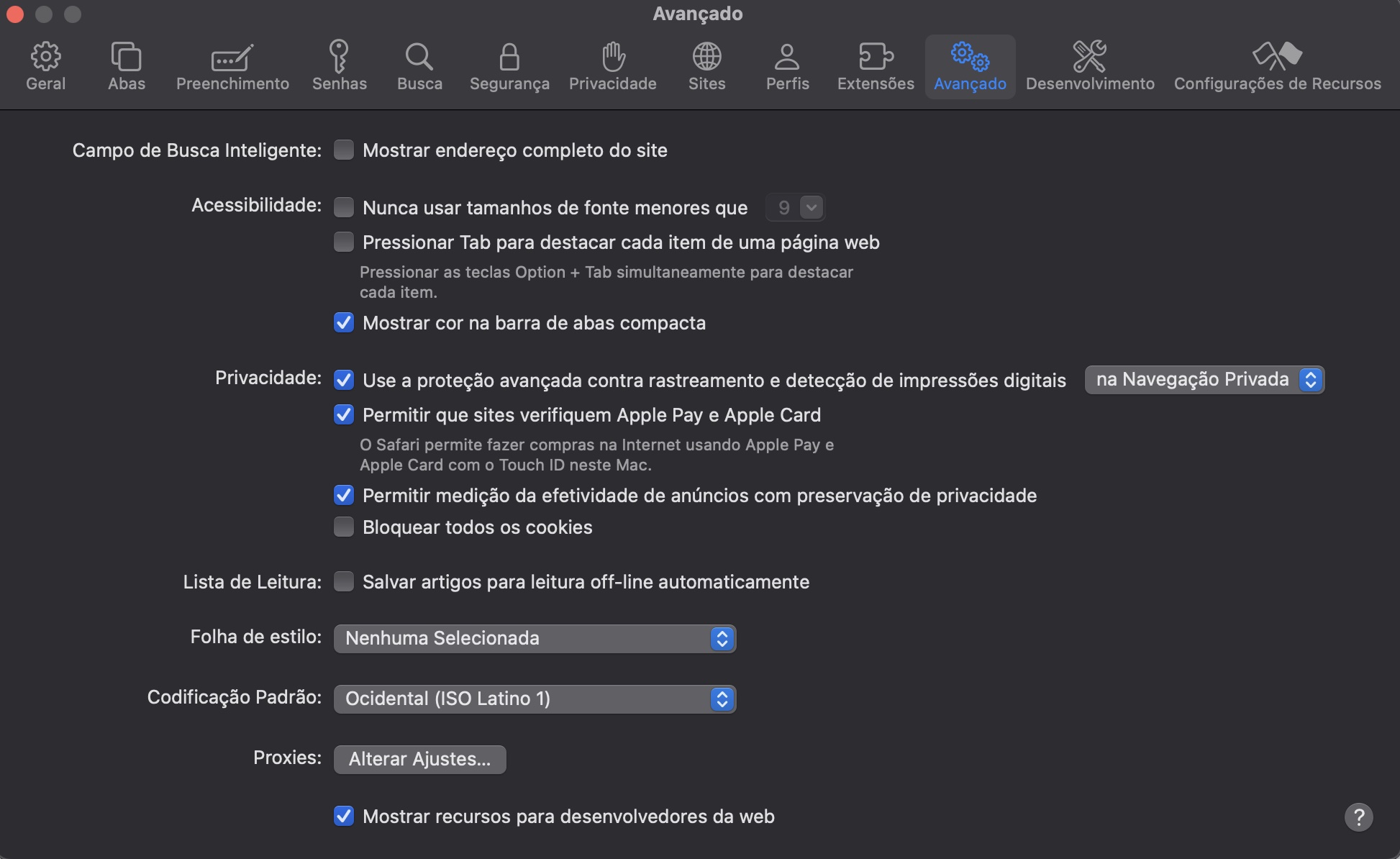
Task: Uncheck Mostrar cor na barra de abas compacta
Action: [x=344, y=322]
